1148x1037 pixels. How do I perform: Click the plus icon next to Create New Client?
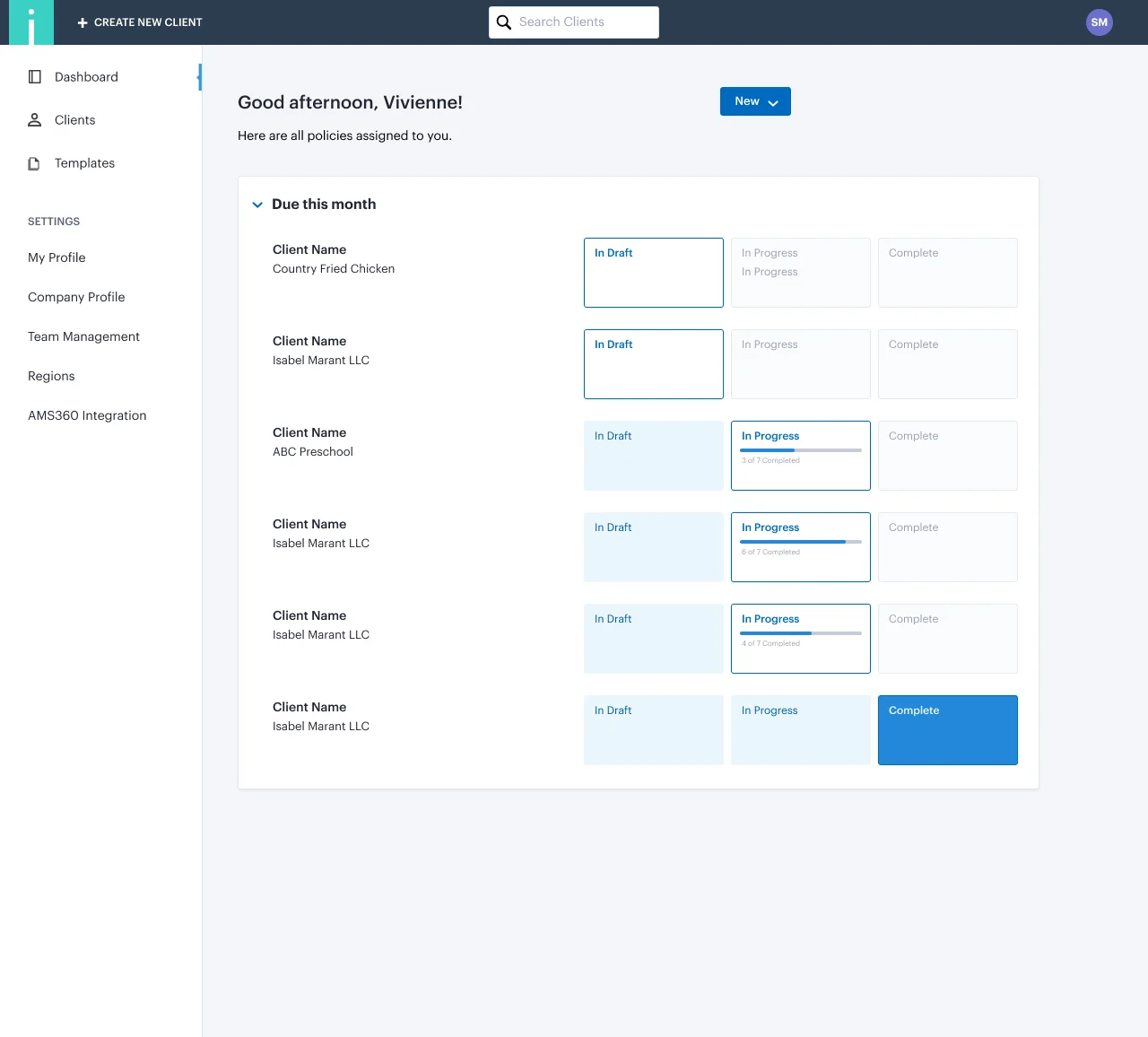[83, 22]
